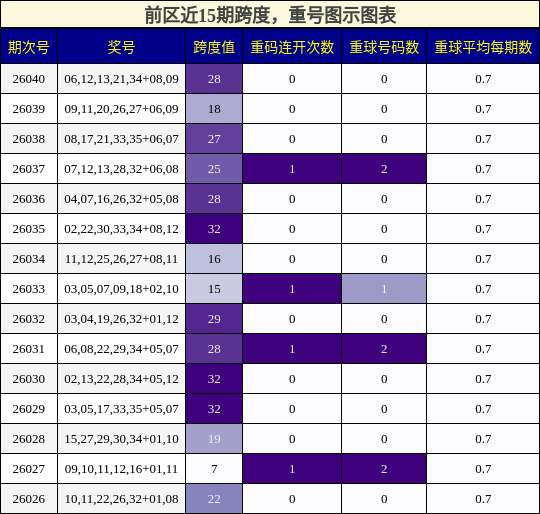
Task: Click span value 25 in row 26037
Action: point(214,169)
